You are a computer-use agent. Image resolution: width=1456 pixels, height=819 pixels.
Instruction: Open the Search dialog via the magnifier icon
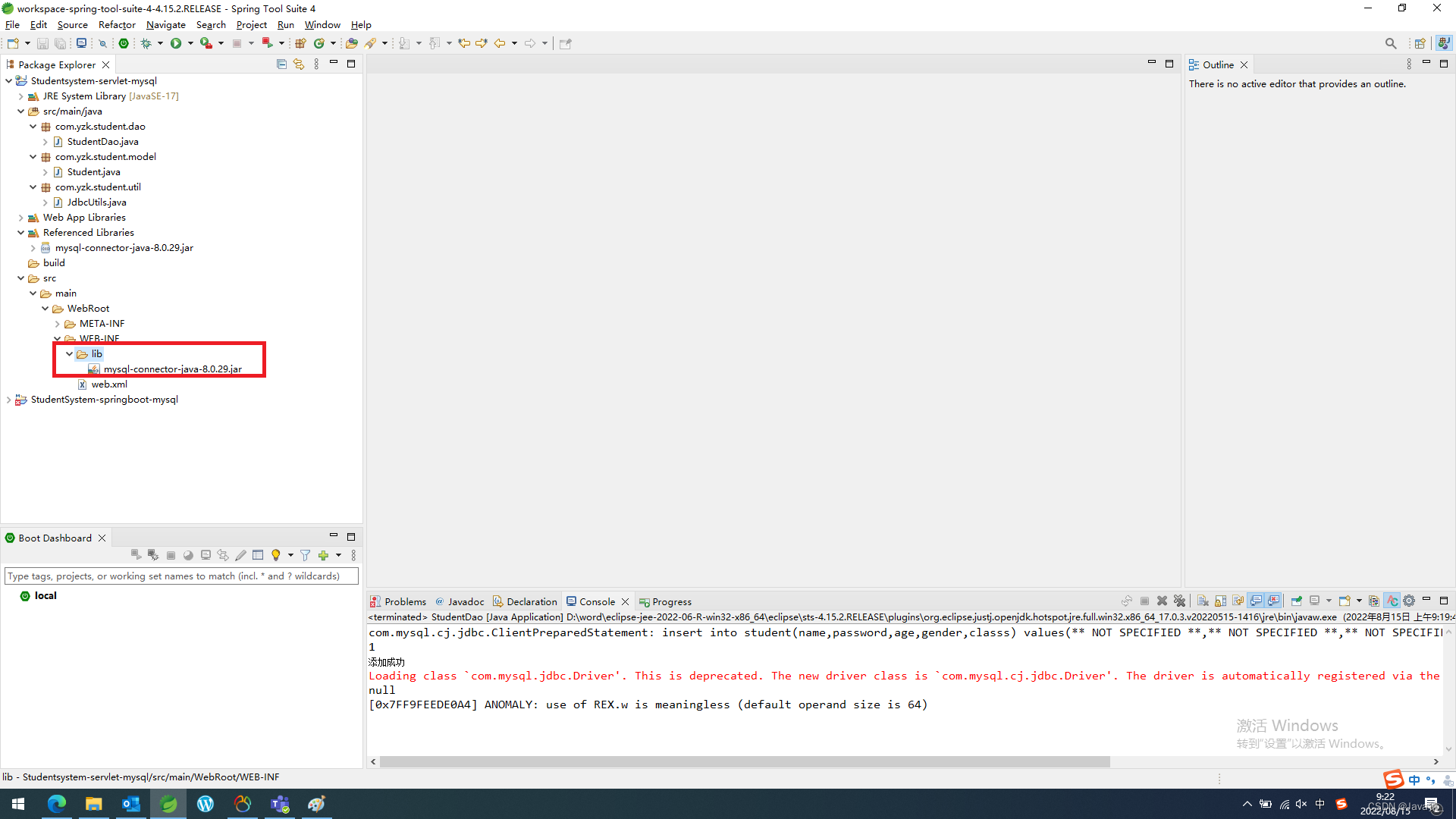(x=1391, y=43)
